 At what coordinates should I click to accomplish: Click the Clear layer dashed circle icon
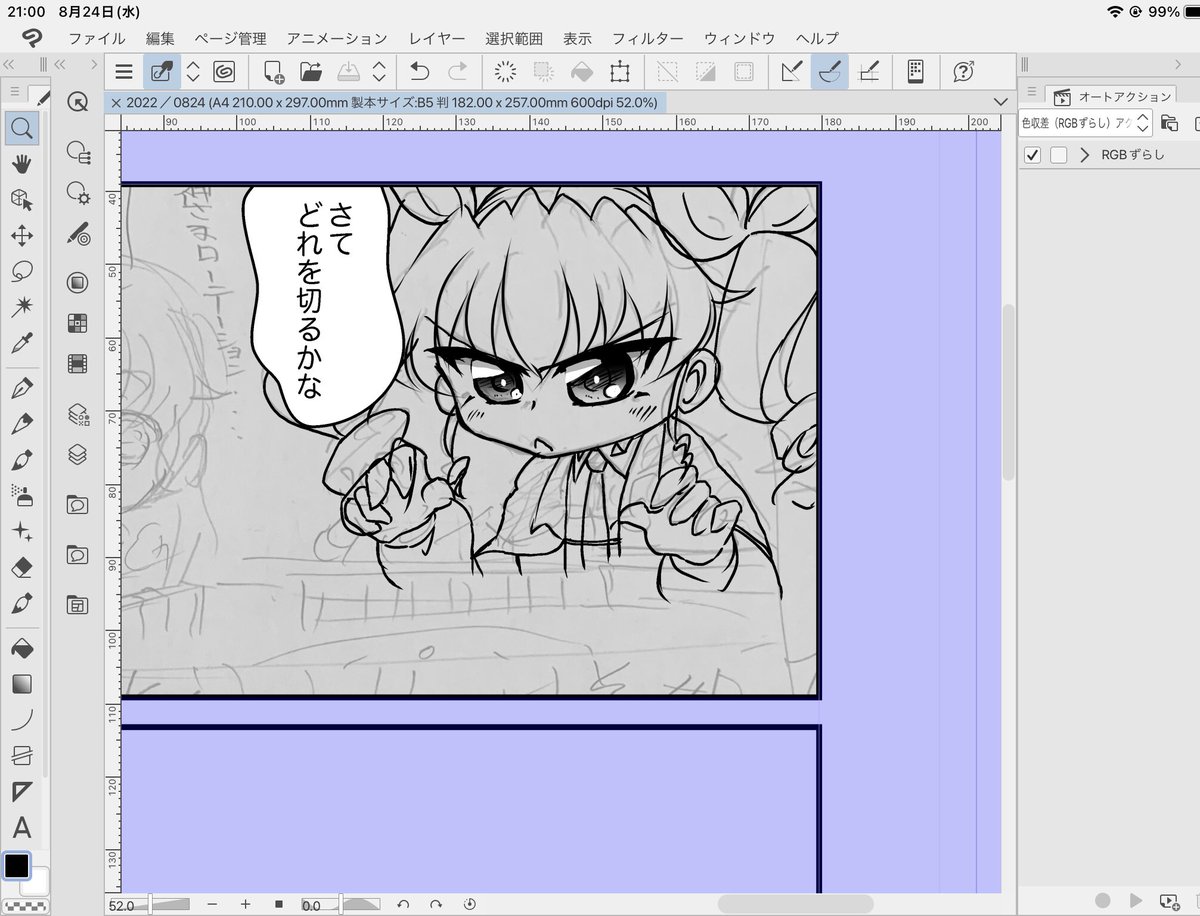click(x=506, y=72)
